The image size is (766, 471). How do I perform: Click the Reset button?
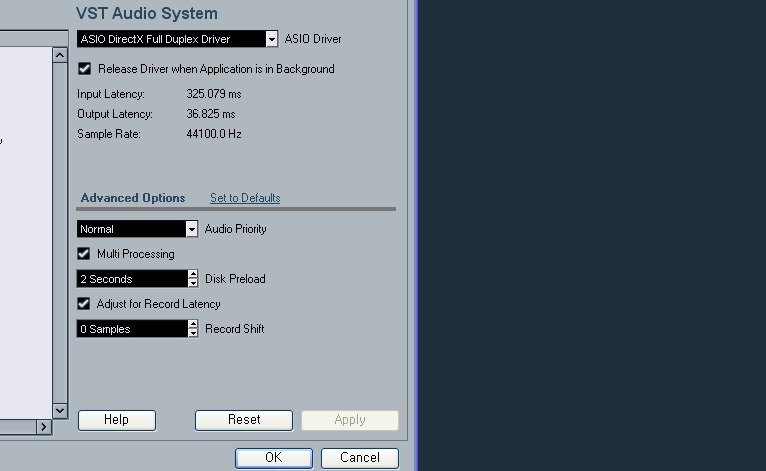[244, 420]
